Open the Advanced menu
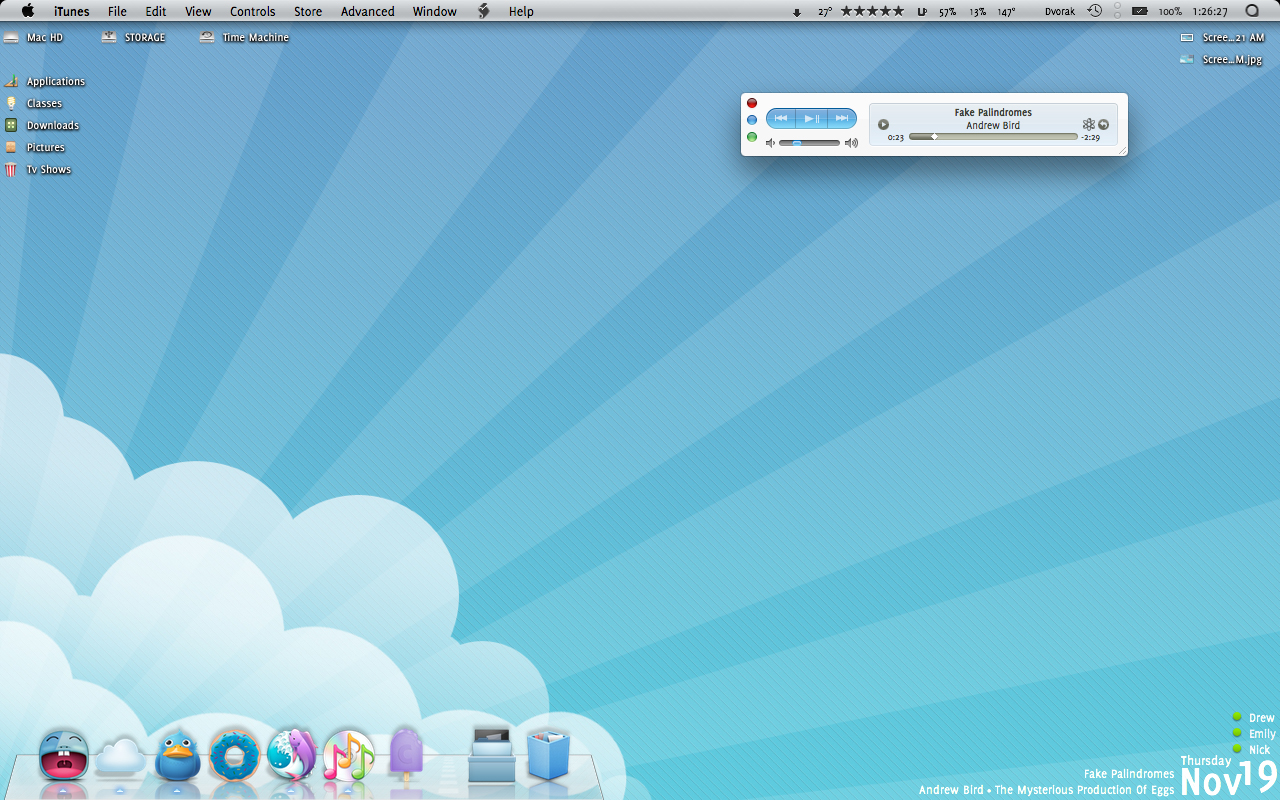 [368, 11]
